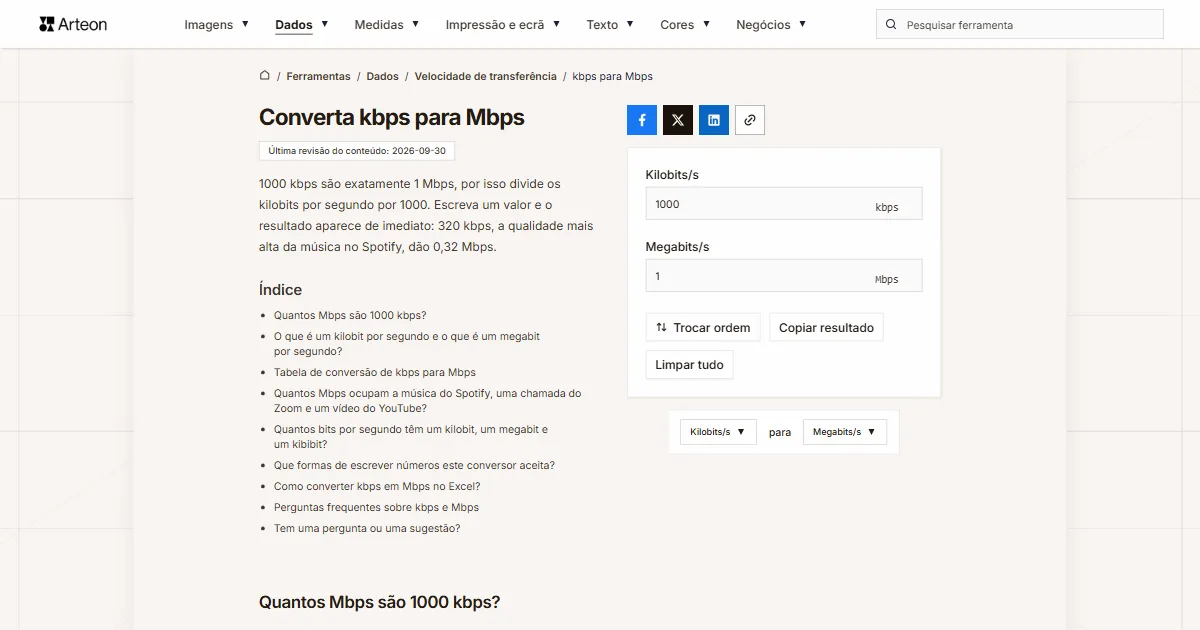Screen dimensions: 1200x630
Task: Click the 'Índice' heading
Action: click(x=280, y=290)
